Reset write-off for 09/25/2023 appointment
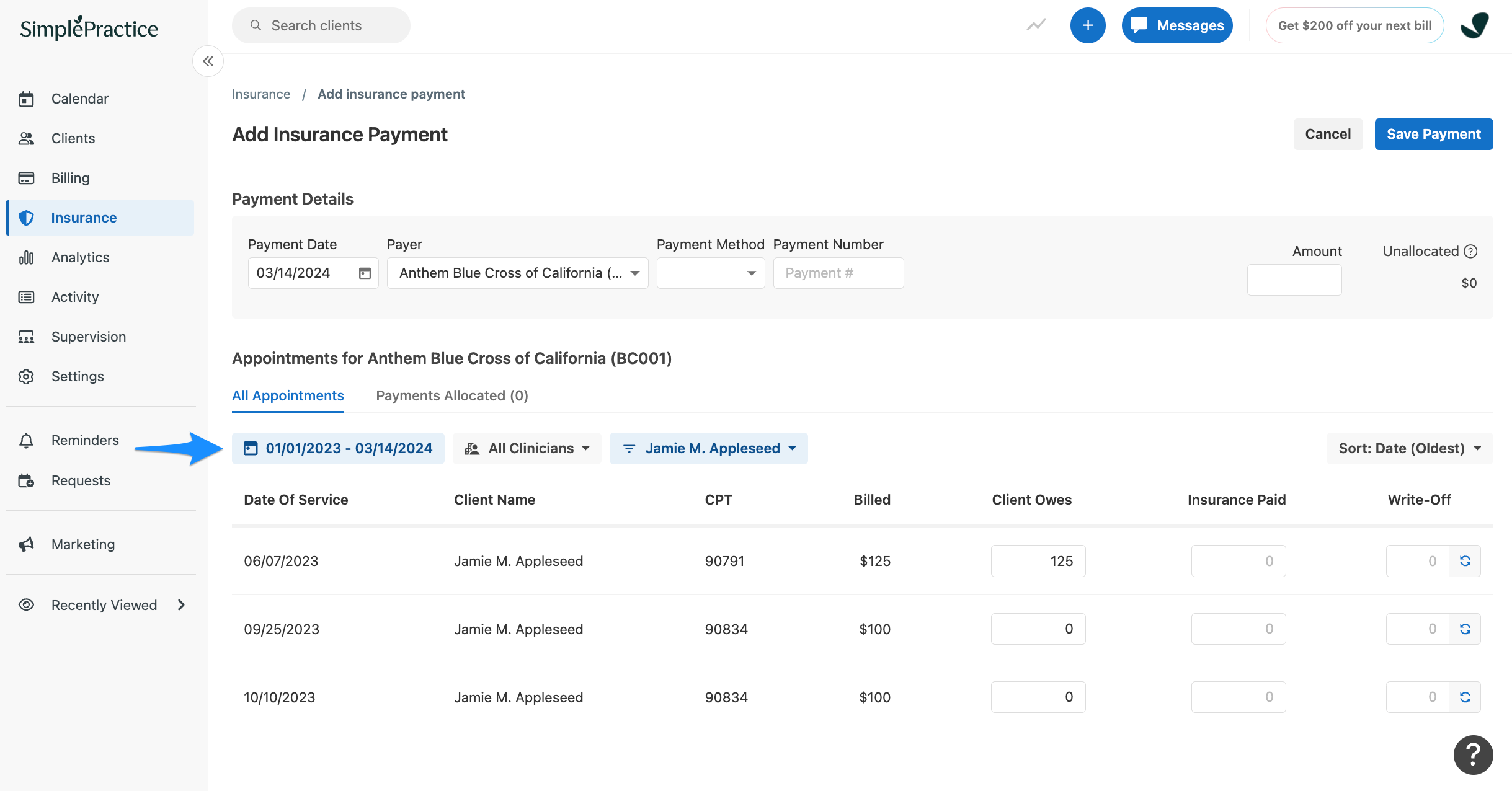This screenshot has width=1512, height=791. point(1465,629)
